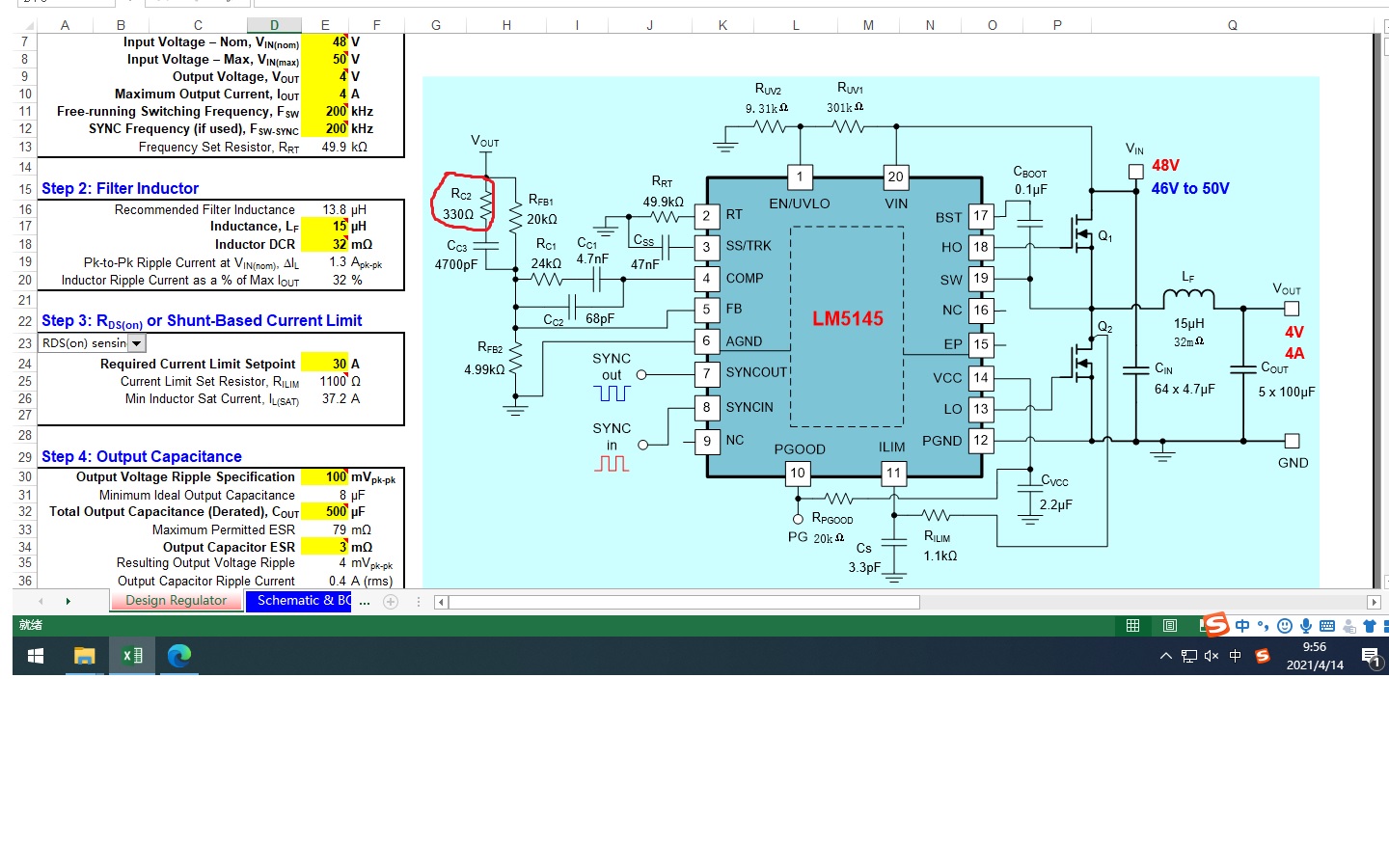This screenshot has width=1389, height=868.
Task: Open the Windows Start menu
Action: (x=36, y=656)
